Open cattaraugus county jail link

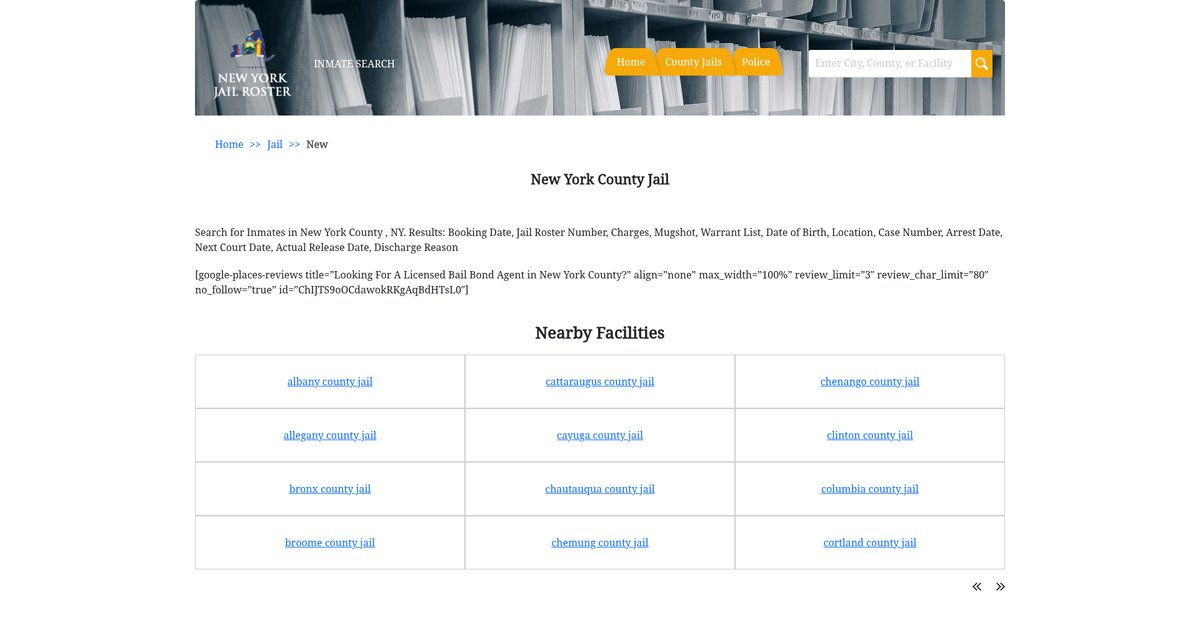point(600,382)
